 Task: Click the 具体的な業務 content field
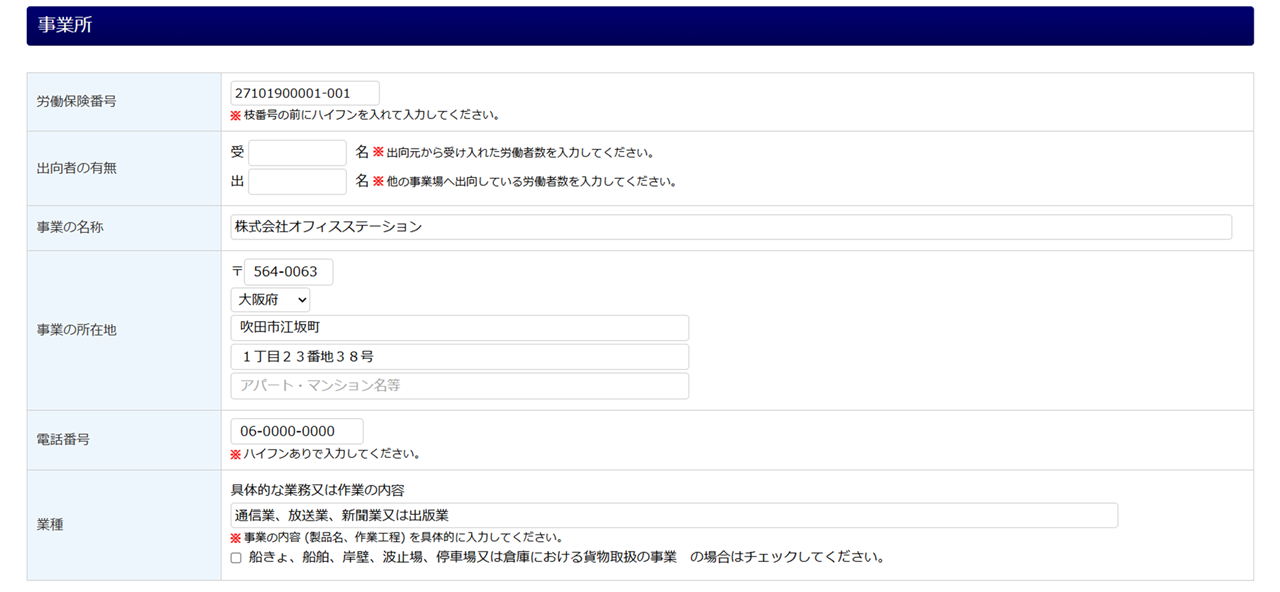coord(674,515)
